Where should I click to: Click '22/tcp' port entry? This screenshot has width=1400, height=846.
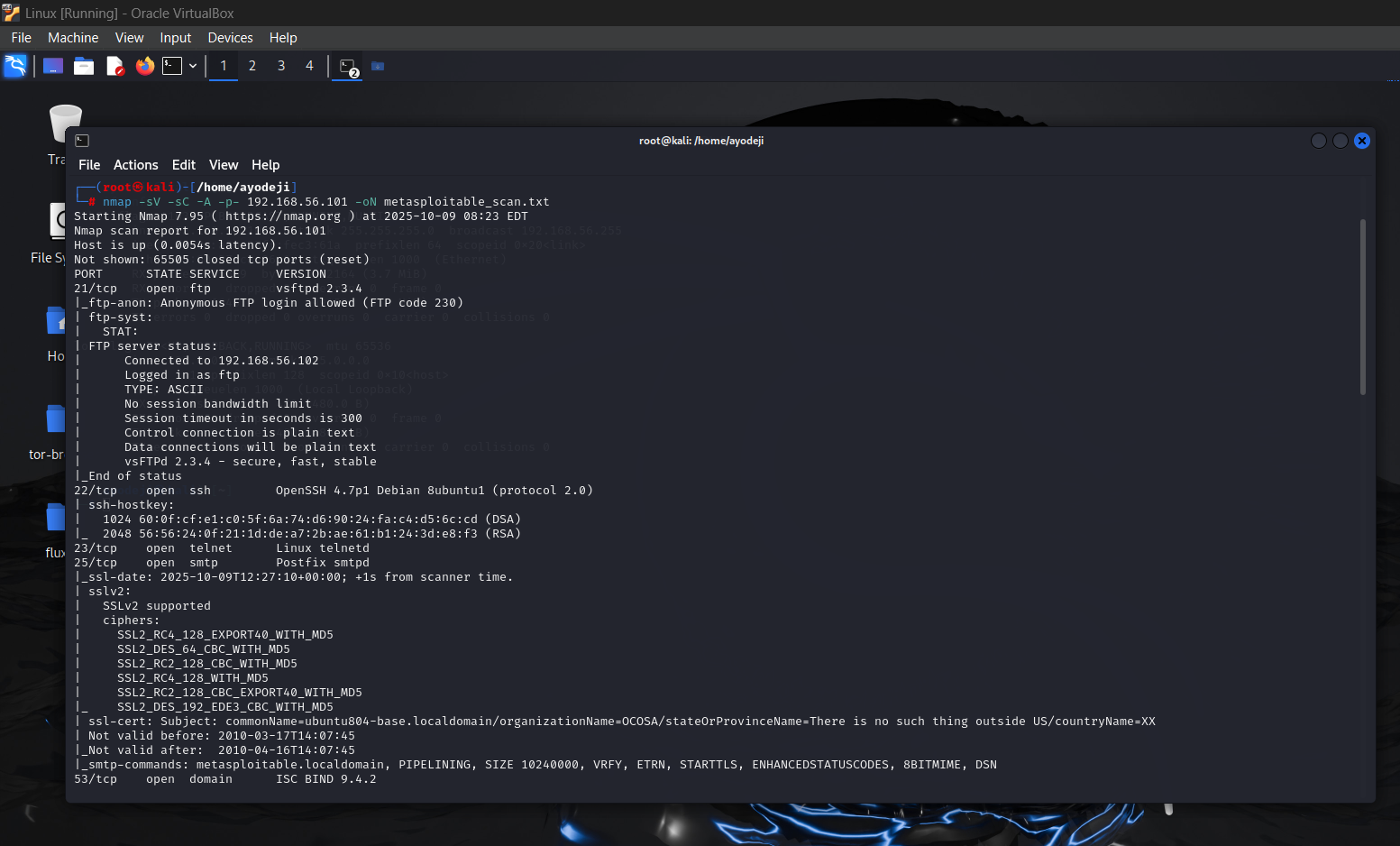(x=96, y=491)
